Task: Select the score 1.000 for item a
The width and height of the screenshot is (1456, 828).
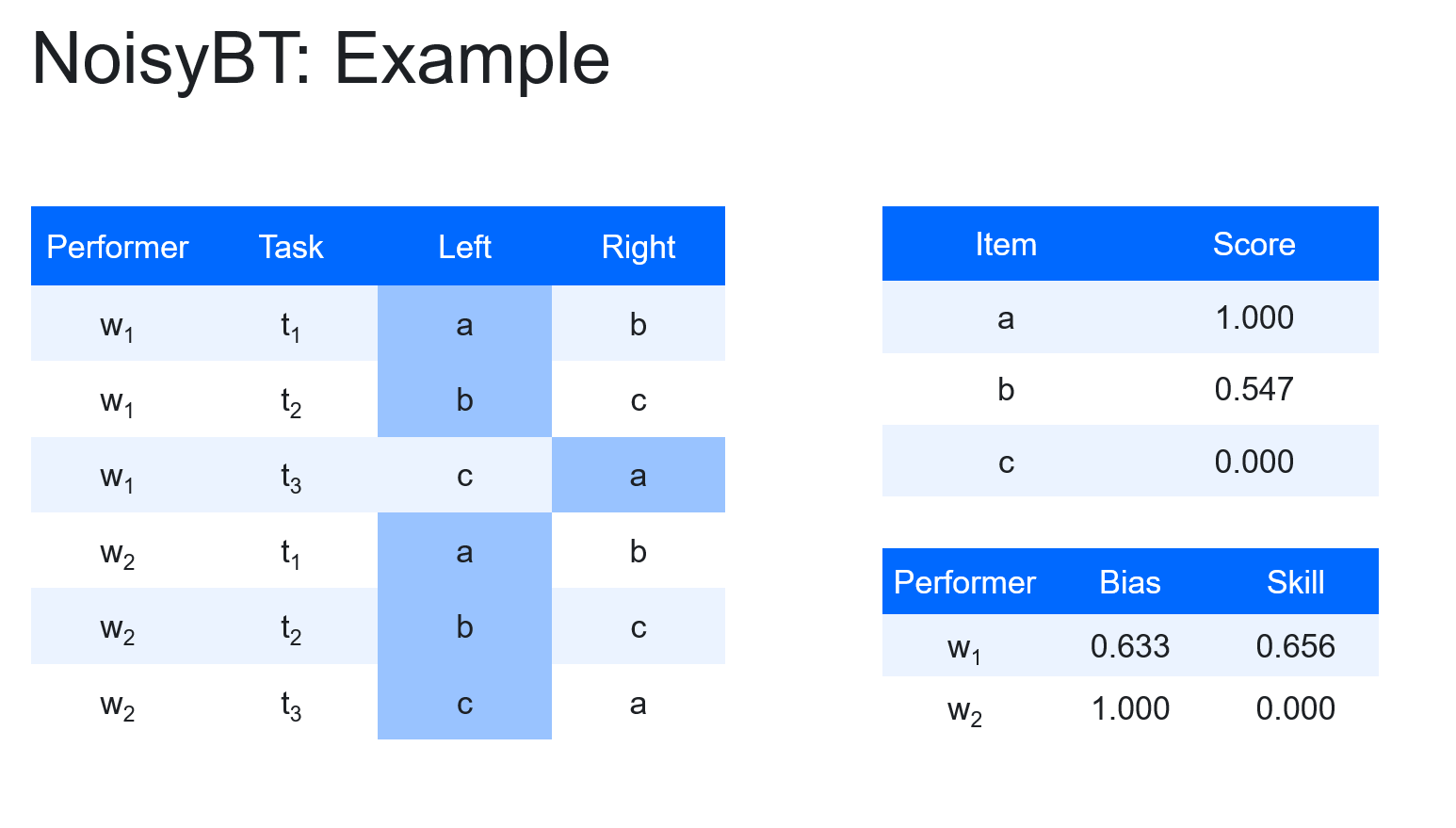Action: 1254,317
